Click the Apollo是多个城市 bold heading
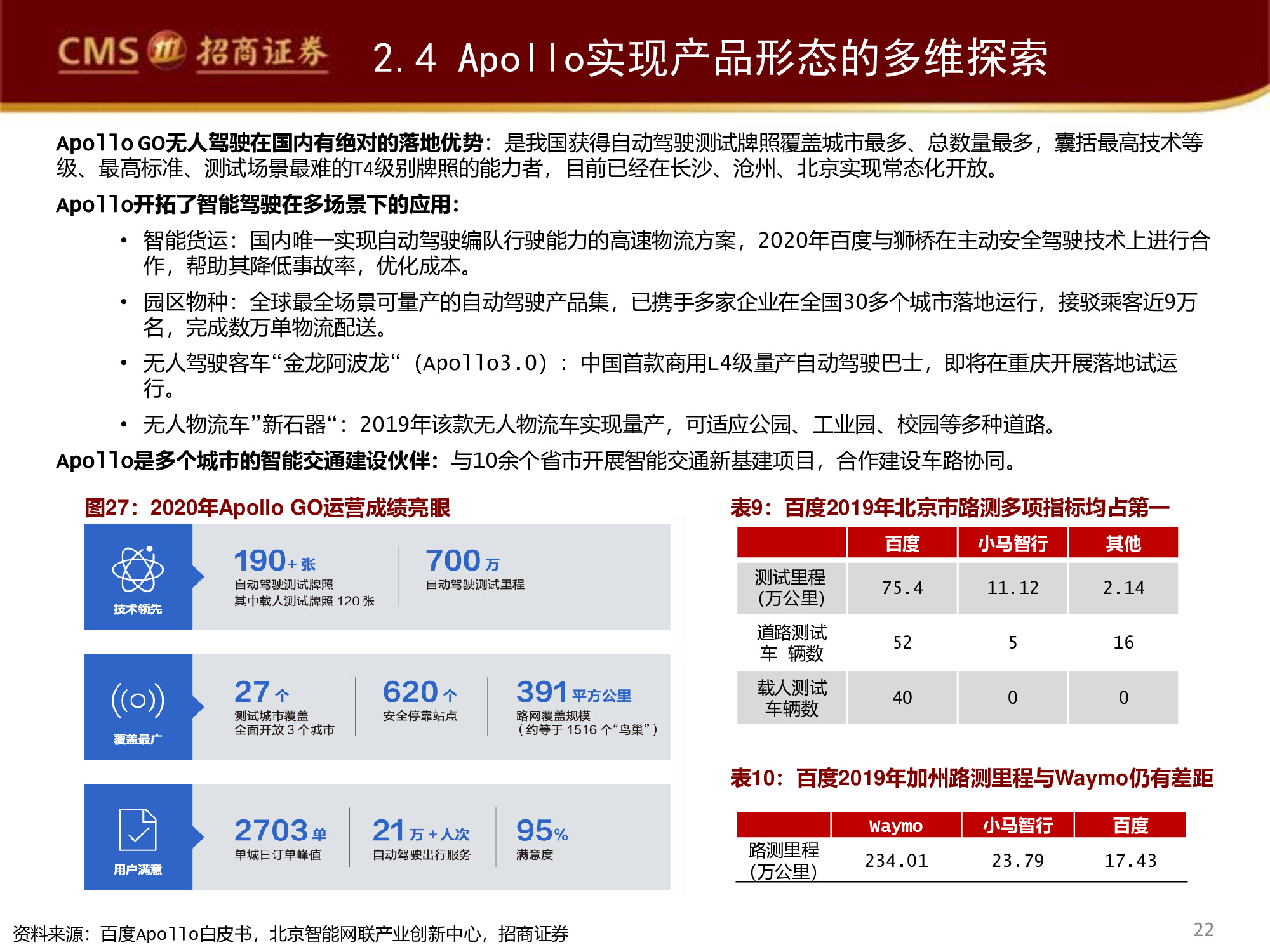 (x=248, y=460)
